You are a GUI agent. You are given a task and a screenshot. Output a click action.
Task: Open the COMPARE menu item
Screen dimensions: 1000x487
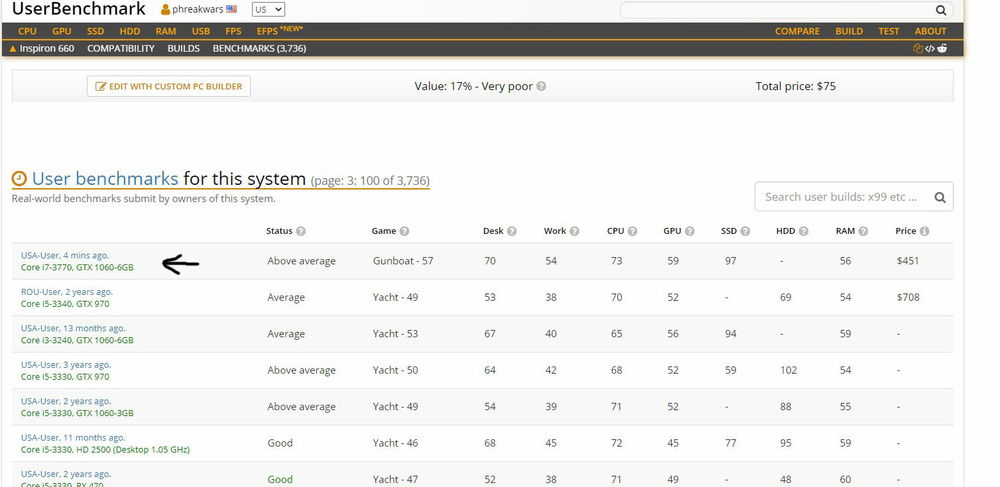(797, 31)
